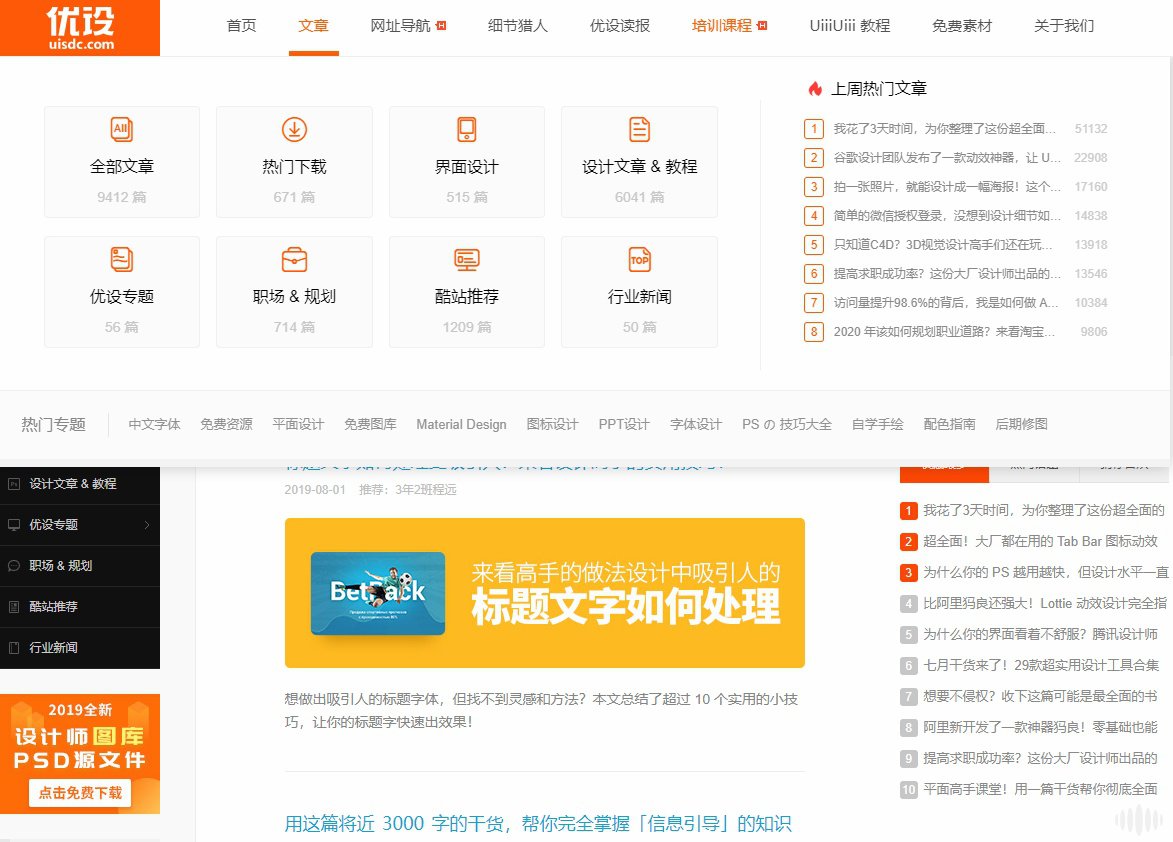Click the 酷站推荐 monitor icon in the grid
The height and width of the screenshot is (842, 1173).
coord(467,259)
